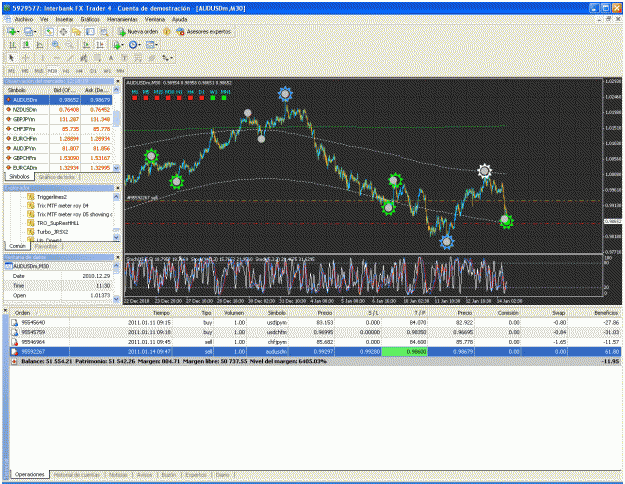Switch to the H1 timeframe
This screenshot has height=484, width=625.
(x=66, y=71)
